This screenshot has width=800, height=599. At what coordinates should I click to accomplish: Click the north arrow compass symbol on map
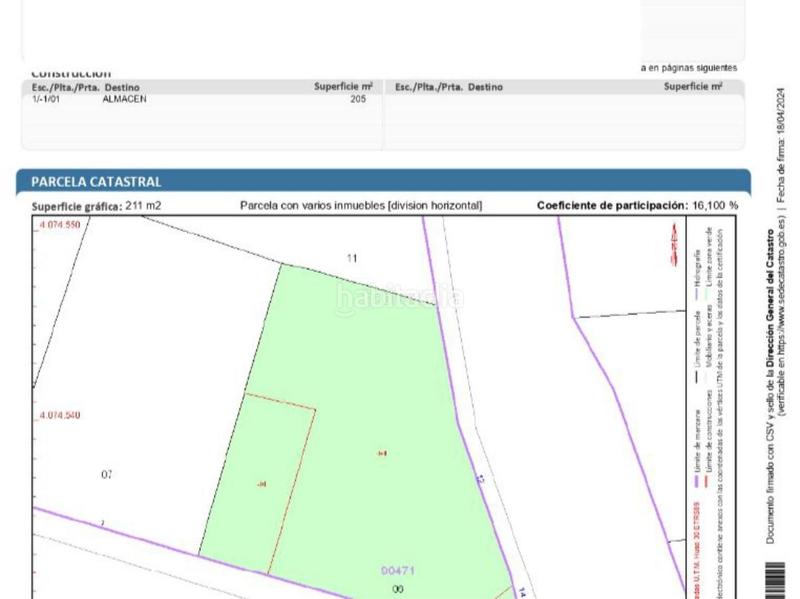tap(673, 243)
